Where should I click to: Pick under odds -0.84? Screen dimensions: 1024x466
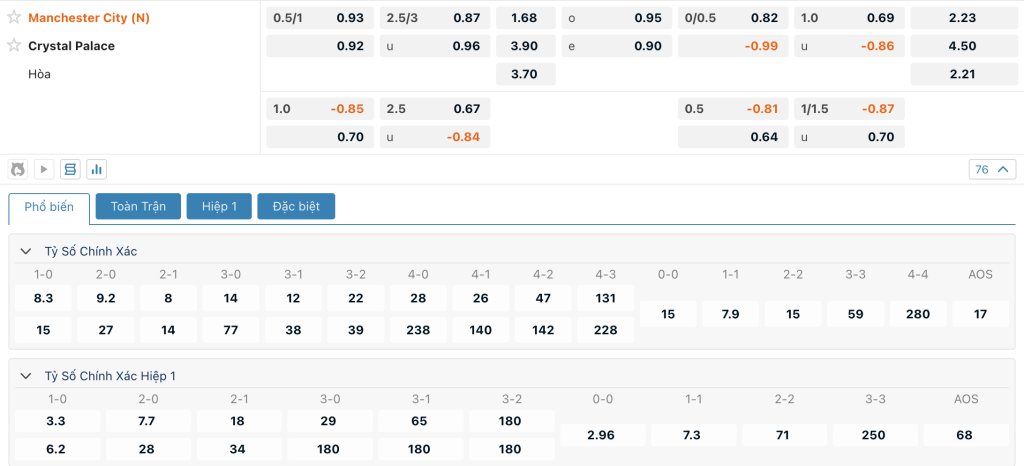click(435, 137)
